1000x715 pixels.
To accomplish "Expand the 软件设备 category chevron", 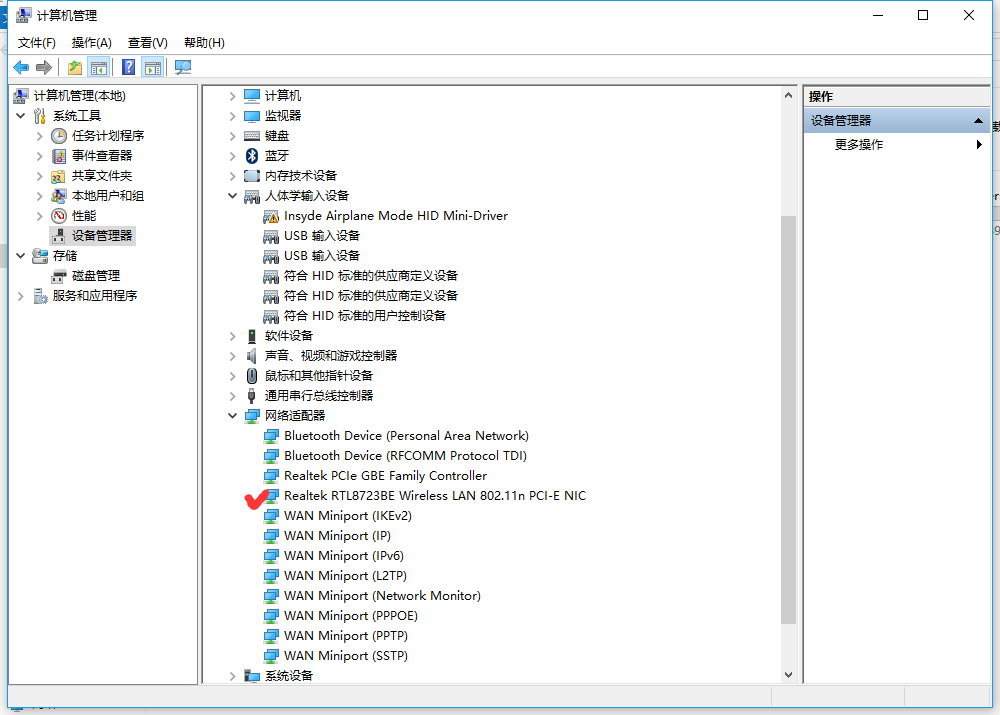I will (x=232, y=336).
